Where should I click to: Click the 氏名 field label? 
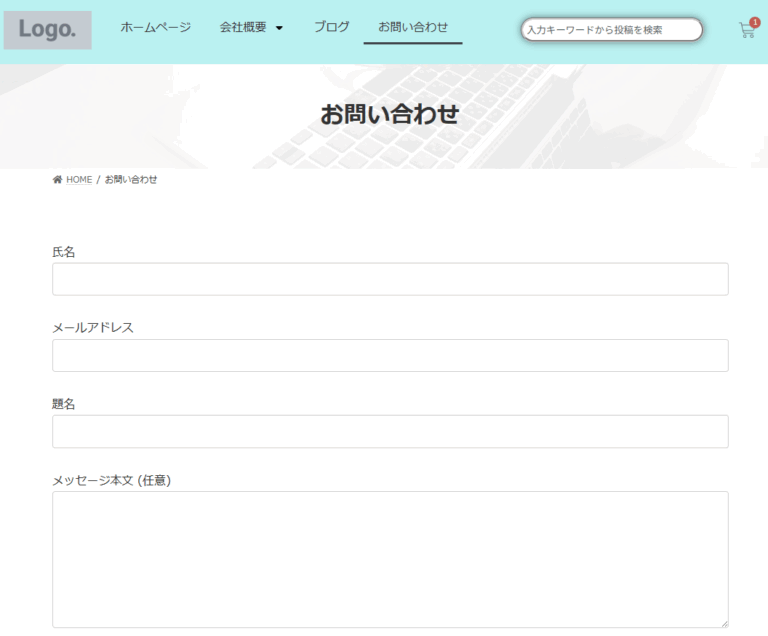coord(64,252)
